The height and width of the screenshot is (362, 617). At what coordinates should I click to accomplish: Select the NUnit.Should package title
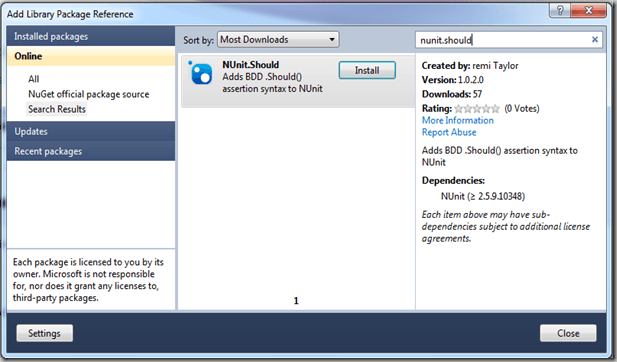(x=251, y=65)
